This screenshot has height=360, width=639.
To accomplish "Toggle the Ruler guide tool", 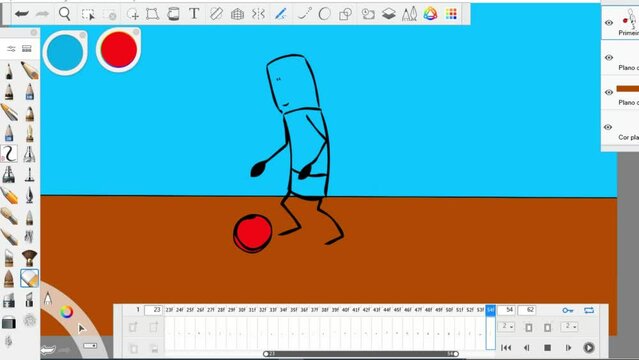I will (216, 14).
